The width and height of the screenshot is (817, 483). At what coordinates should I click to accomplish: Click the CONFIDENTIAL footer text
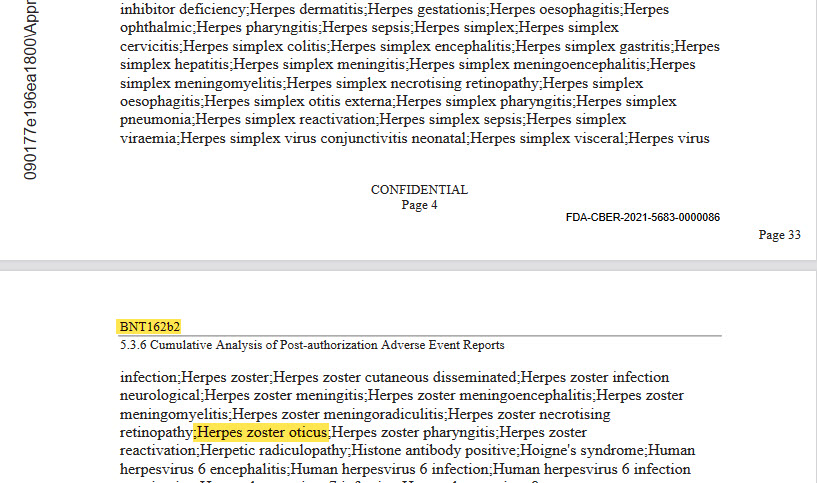tap(419, 190)
